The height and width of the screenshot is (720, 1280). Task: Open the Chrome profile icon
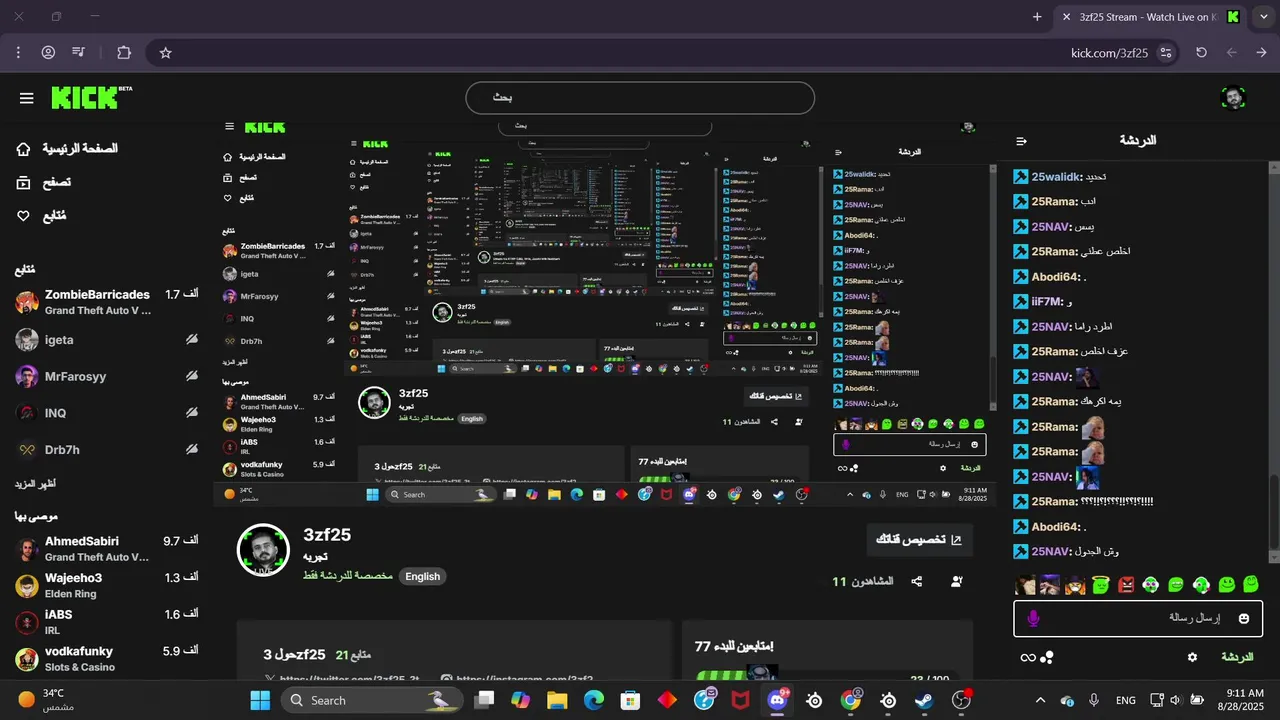[48, 52]
